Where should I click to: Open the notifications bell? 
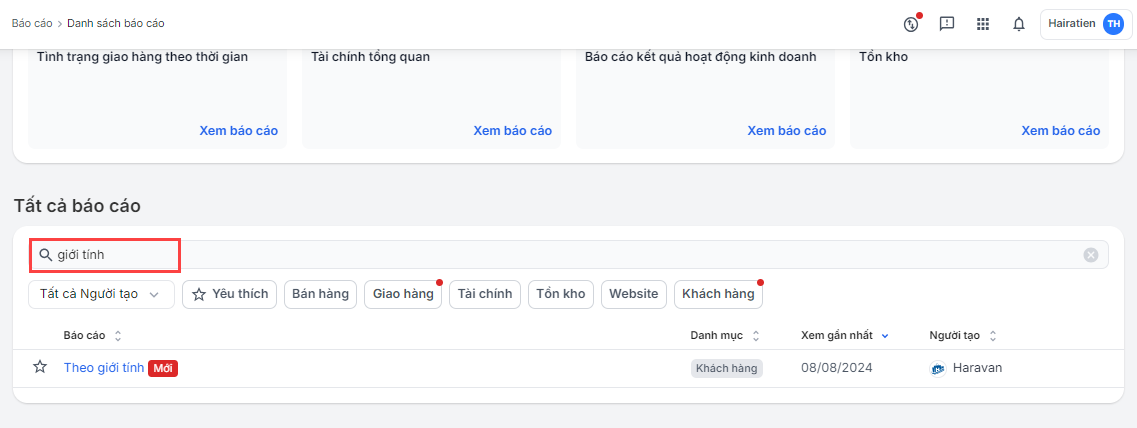tap(1019, 24)
